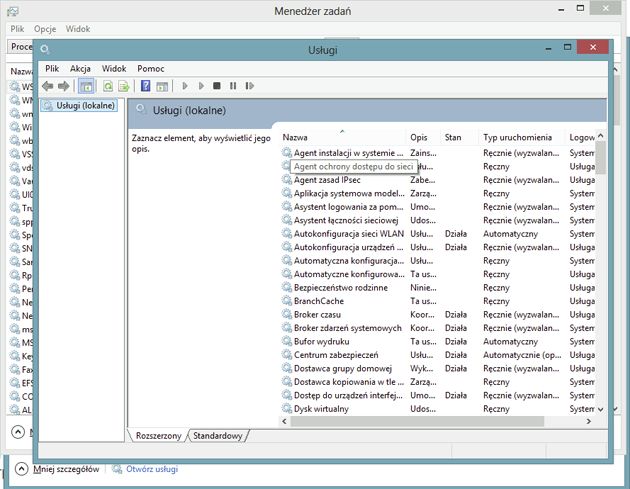The width and height of the screenshot is (630, 489).
Task: Start the service with the play icon
Action: coord(185,86)
